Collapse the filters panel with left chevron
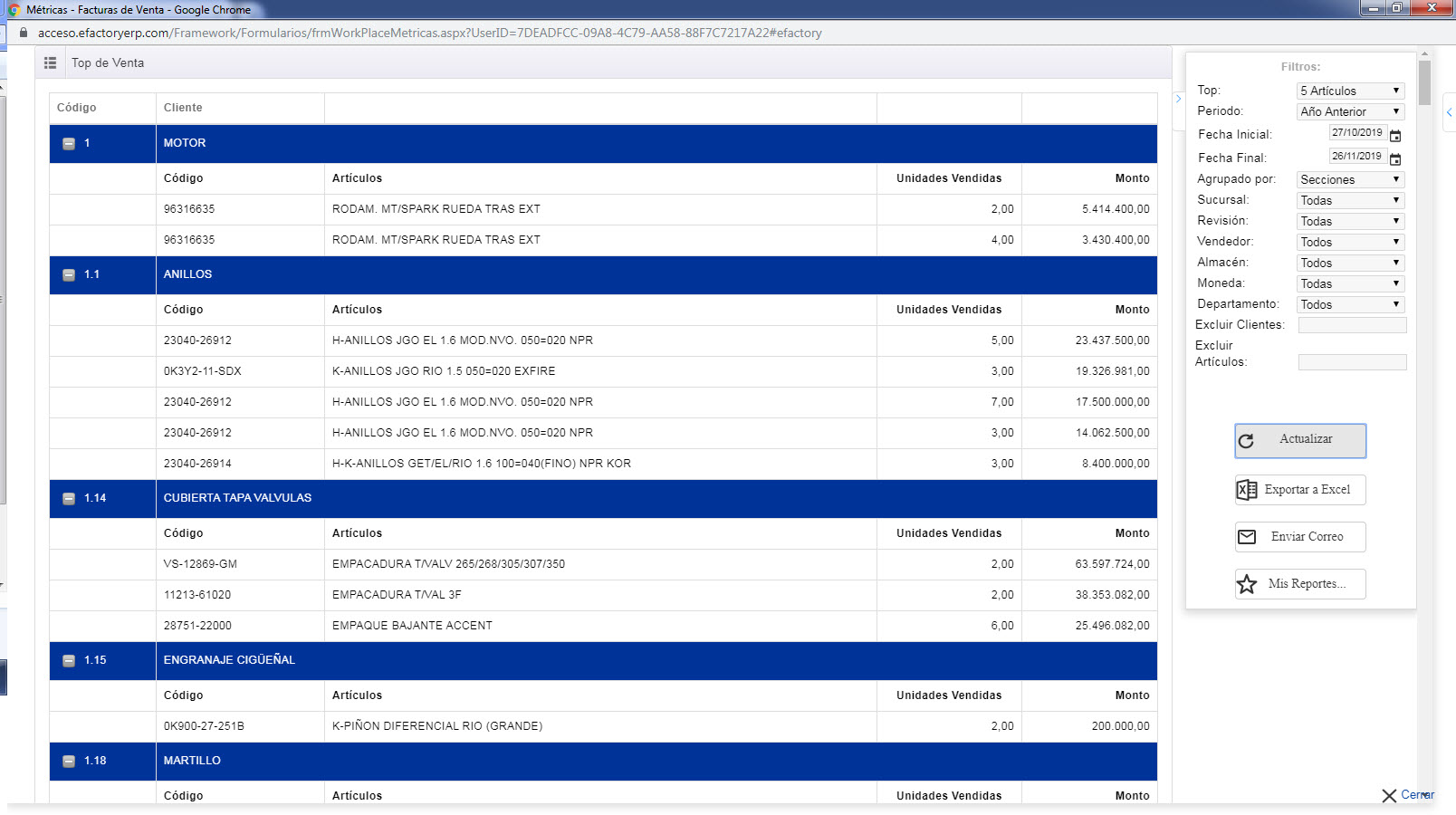Screen dimensions: 1456x815 (x=1449, y=112)
